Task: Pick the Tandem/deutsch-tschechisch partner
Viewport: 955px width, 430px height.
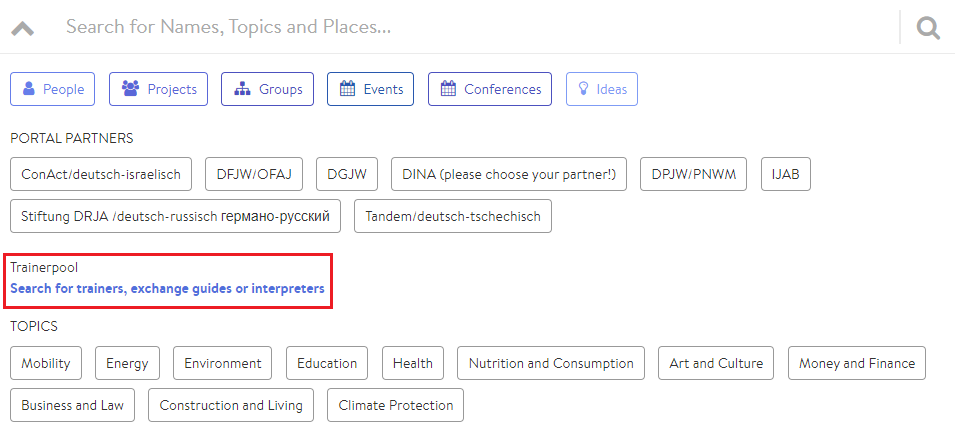Action: (453, 216)
